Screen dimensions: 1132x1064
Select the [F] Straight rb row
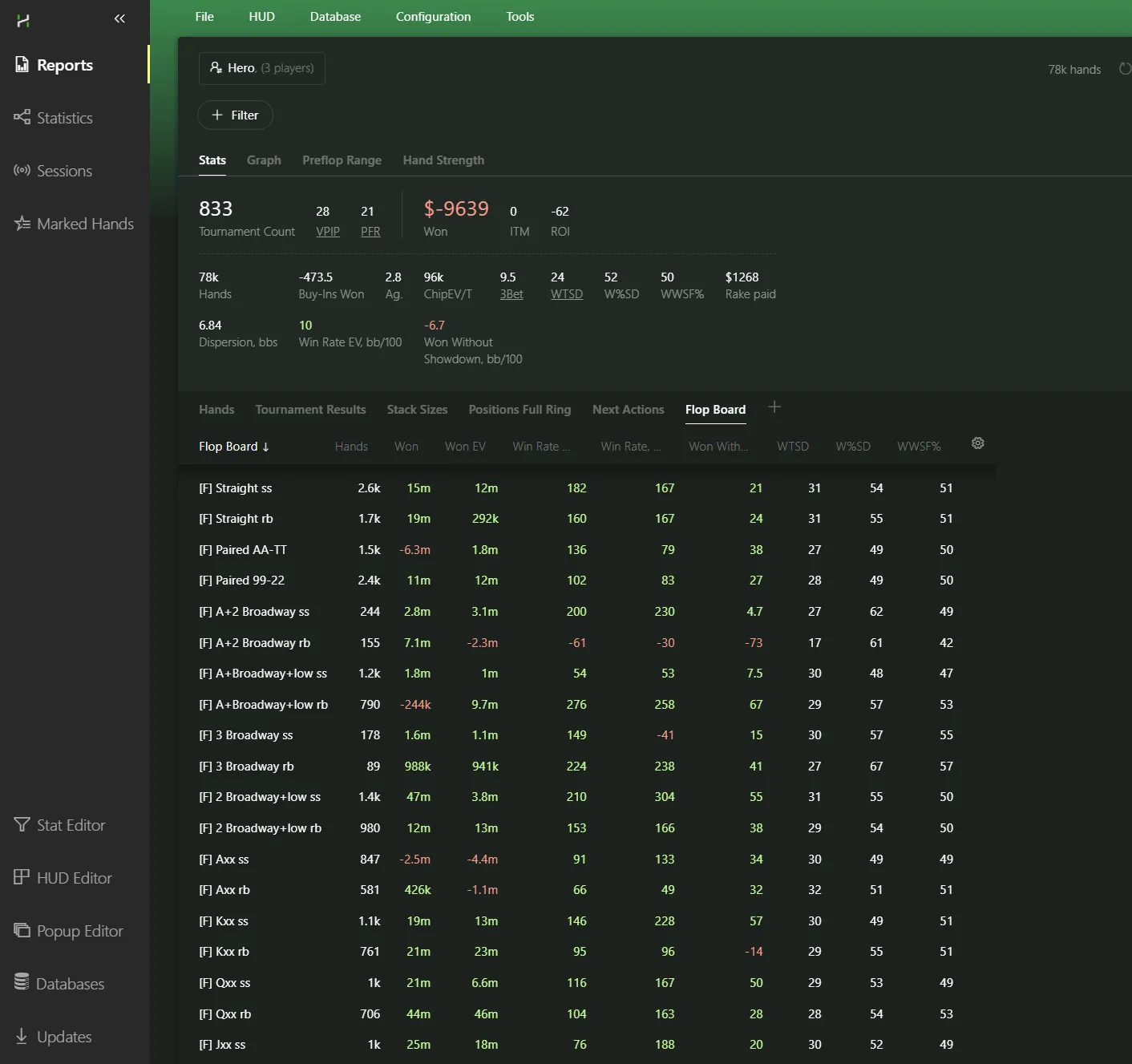(587, 519)
